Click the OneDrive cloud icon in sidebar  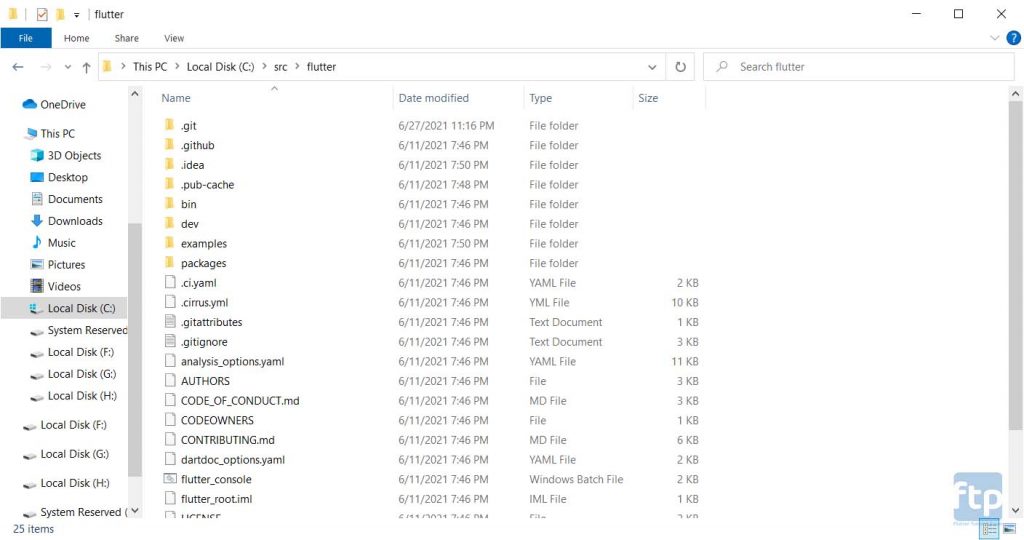29,104
